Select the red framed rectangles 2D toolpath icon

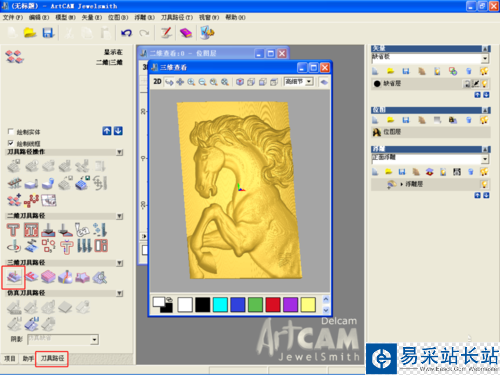tap(101, 246)
